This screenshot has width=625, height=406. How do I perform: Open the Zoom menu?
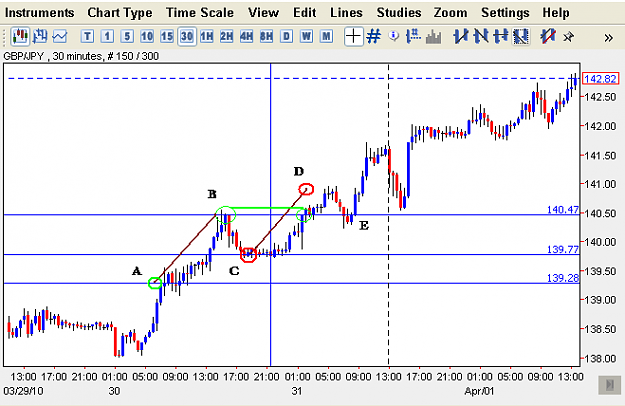pos(450,13)
